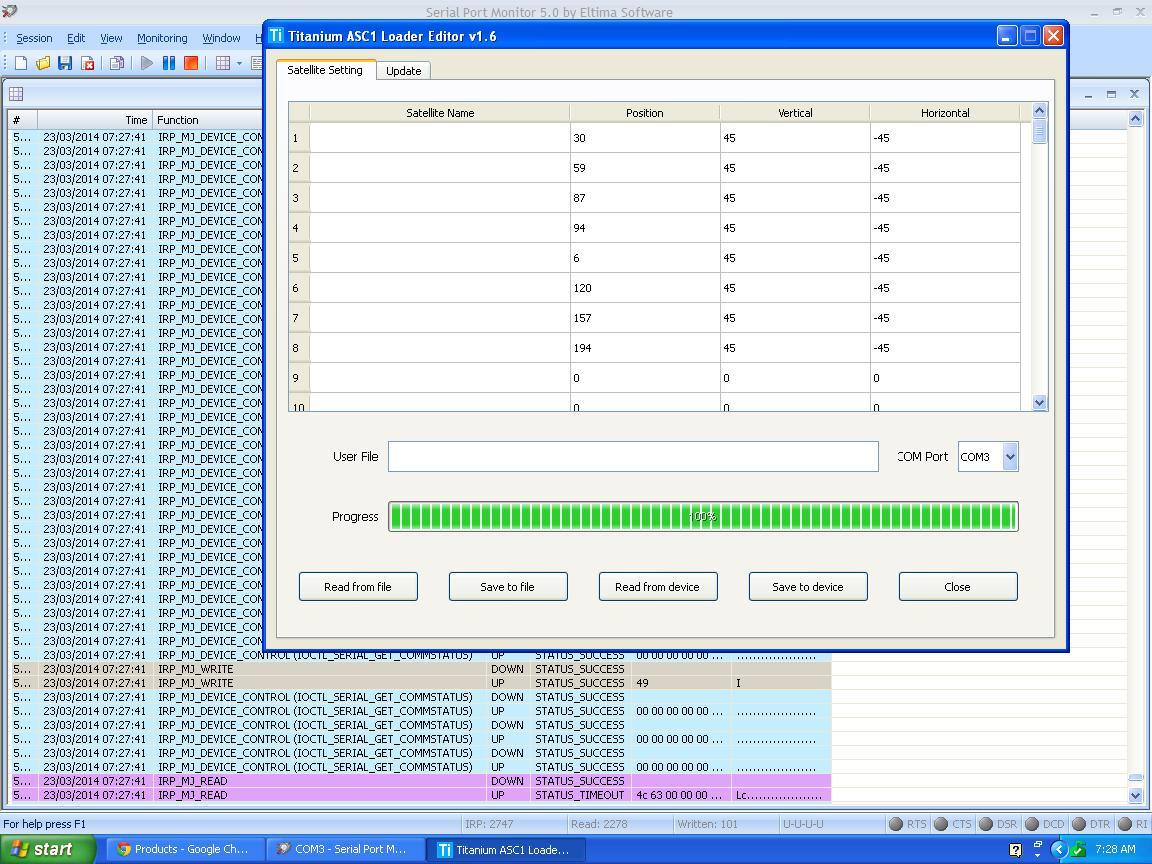The image size is (1152, 864).
Task: Click the CTS status indicator
Action: coord(941,824)
